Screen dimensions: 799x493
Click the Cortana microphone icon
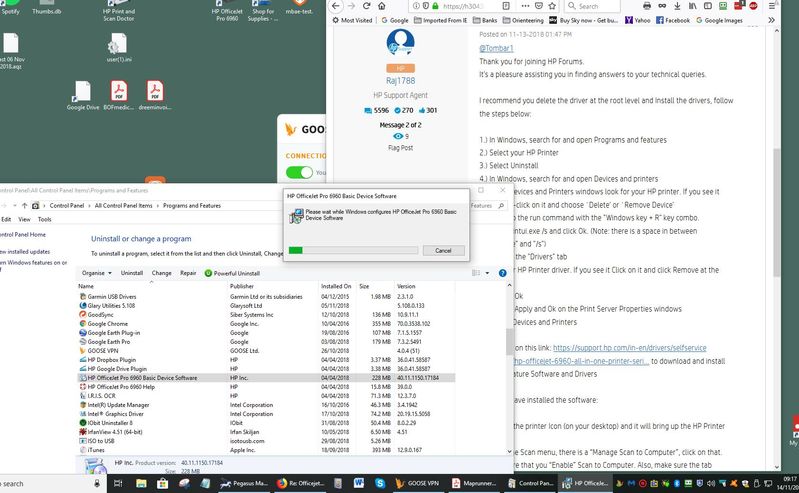click(97, 483)
